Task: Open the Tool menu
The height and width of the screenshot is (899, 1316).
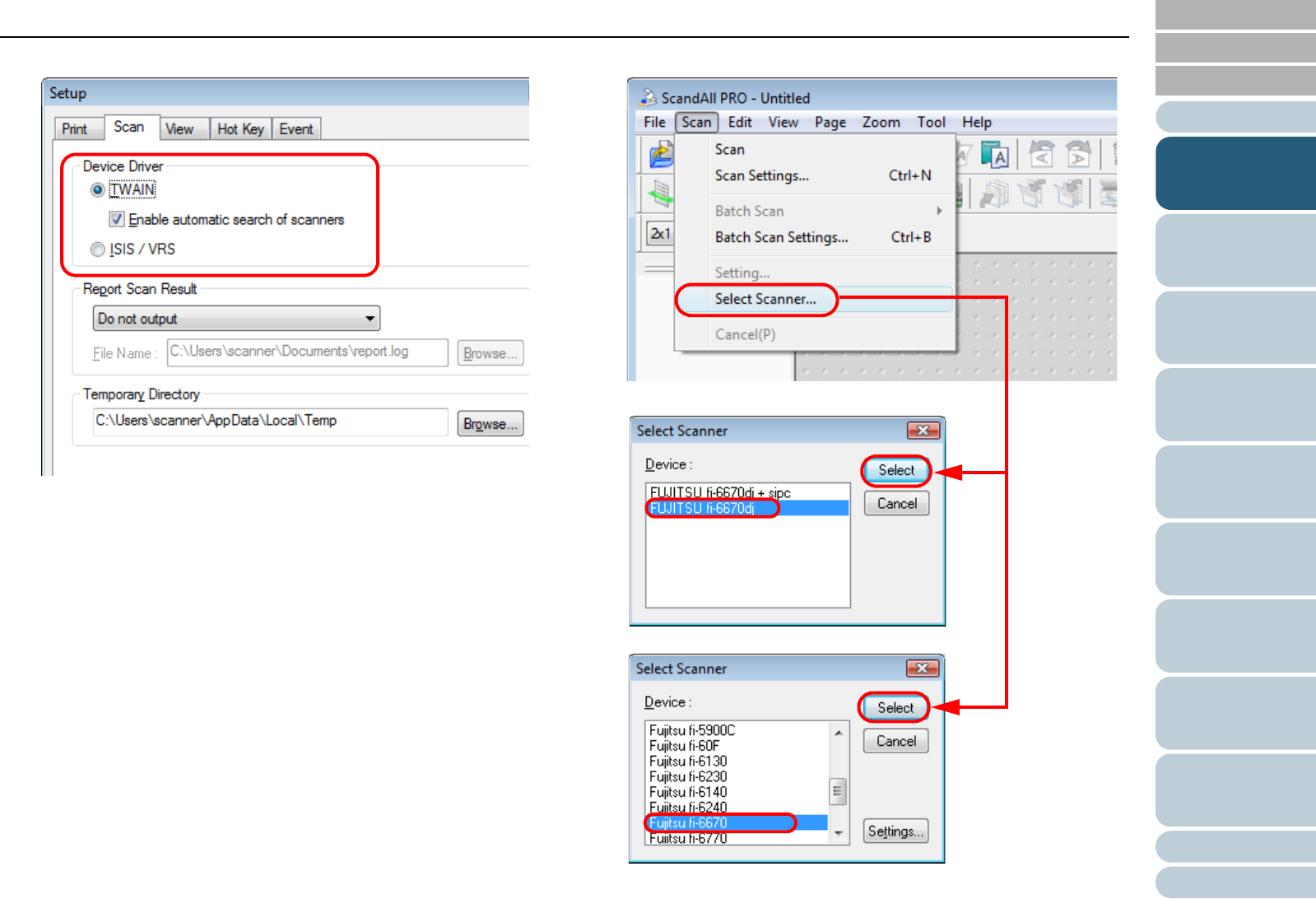Action: [932, 122]
